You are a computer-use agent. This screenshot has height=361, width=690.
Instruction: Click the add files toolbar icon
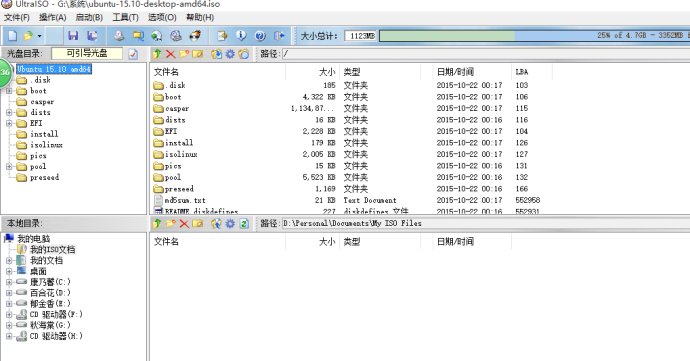click(x=222, y=36)
